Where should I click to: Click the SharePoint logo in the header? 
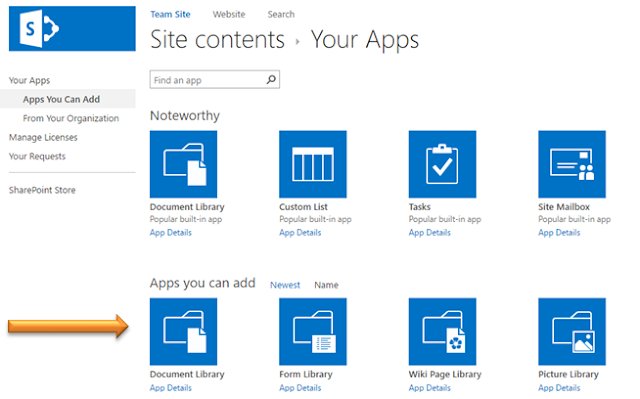(x=72, y=29)
